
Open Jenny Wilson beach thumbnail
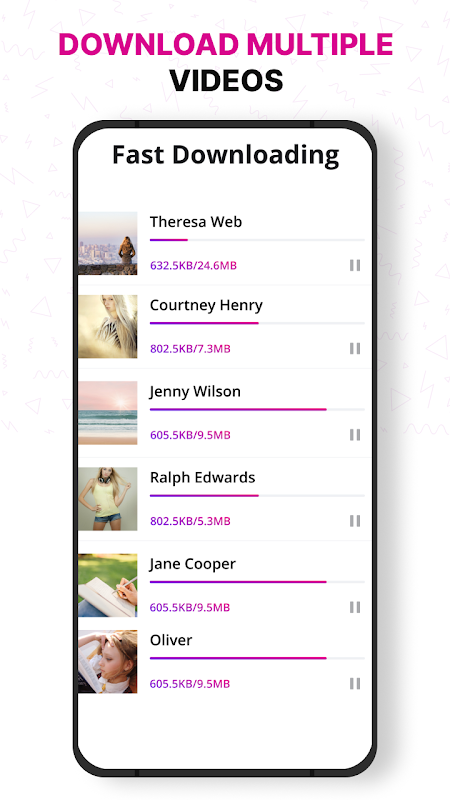pos(108,413)
